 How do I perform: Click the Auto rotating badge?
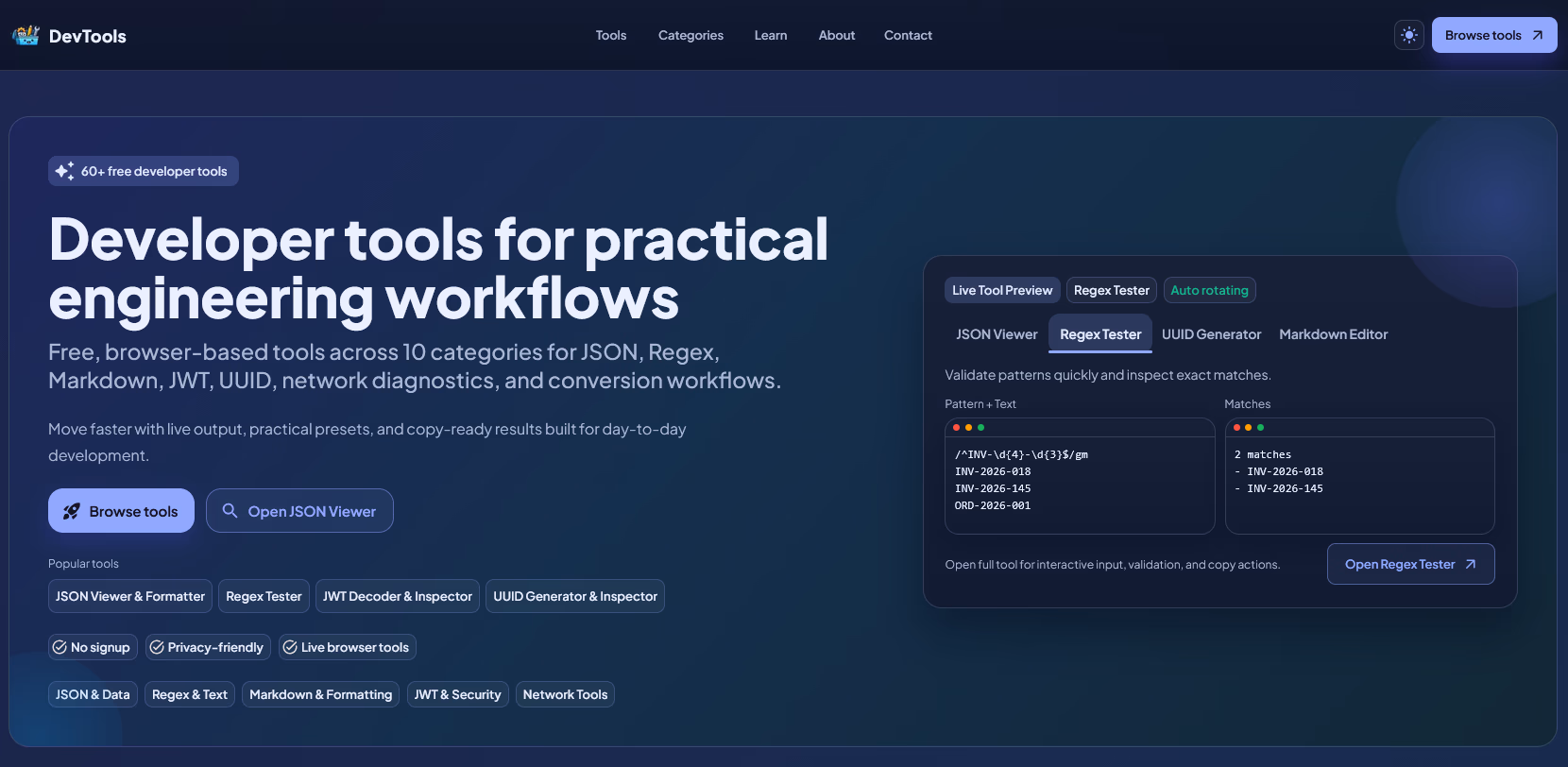1209,291
